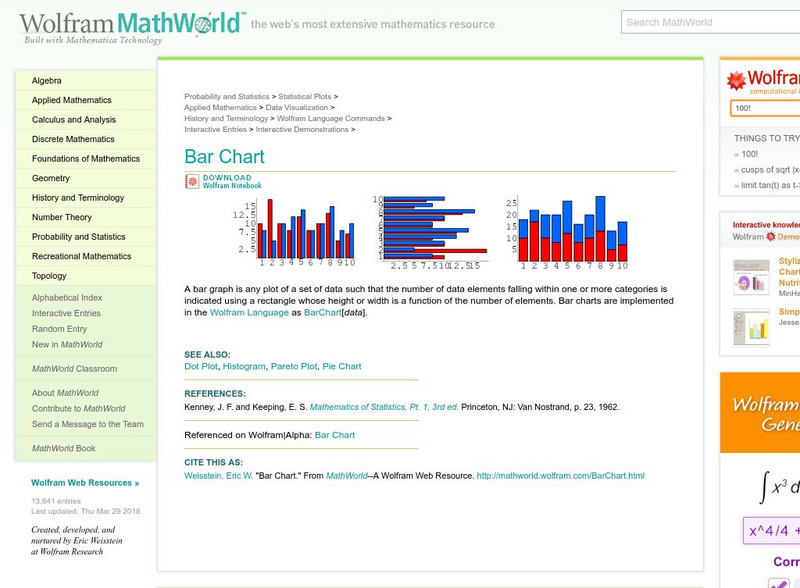This screenshot has height=588, width=800.
Task: Open the Alphabetical Index
Action: click(67, 298)
